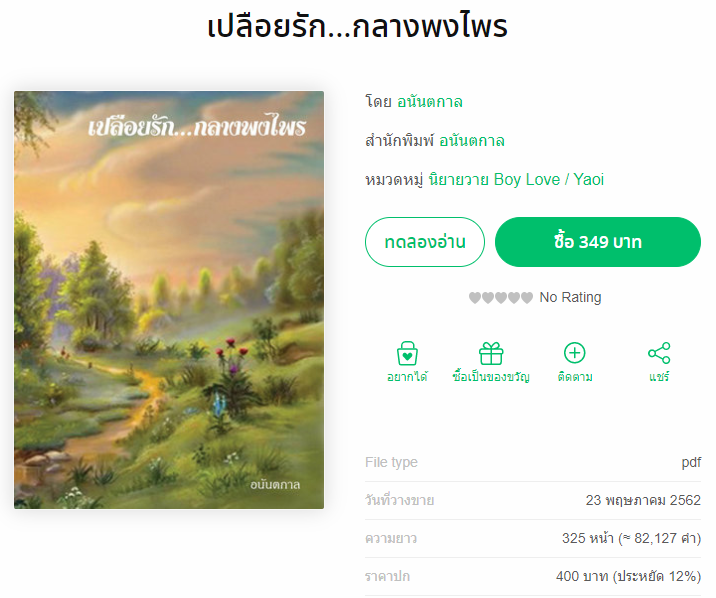Click the wishlist bag heart icon
Image resolution: width=716 pixels, height=598 pixels.
click(407, 353)
